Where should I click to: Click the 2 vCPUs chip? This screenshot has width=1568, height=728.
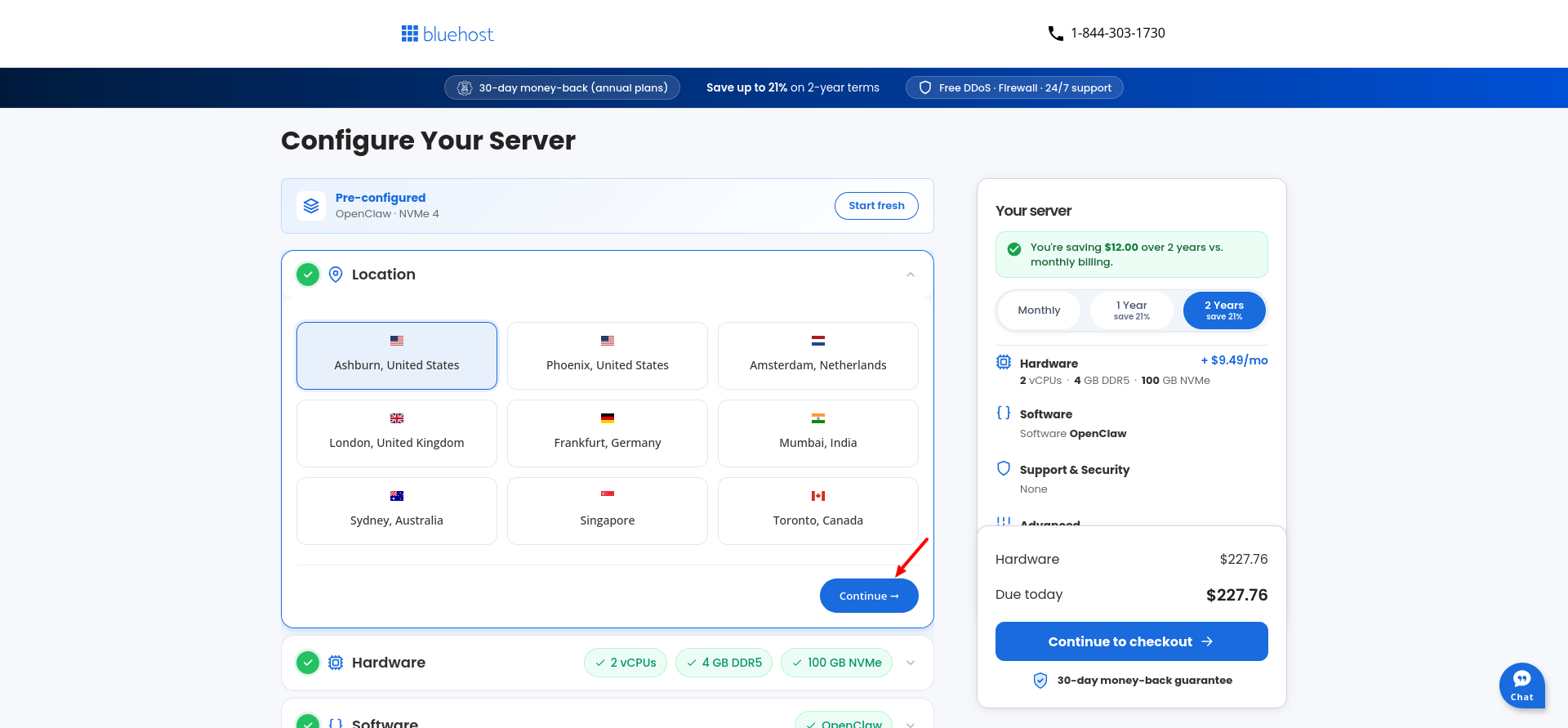click(x=626, y=663)
